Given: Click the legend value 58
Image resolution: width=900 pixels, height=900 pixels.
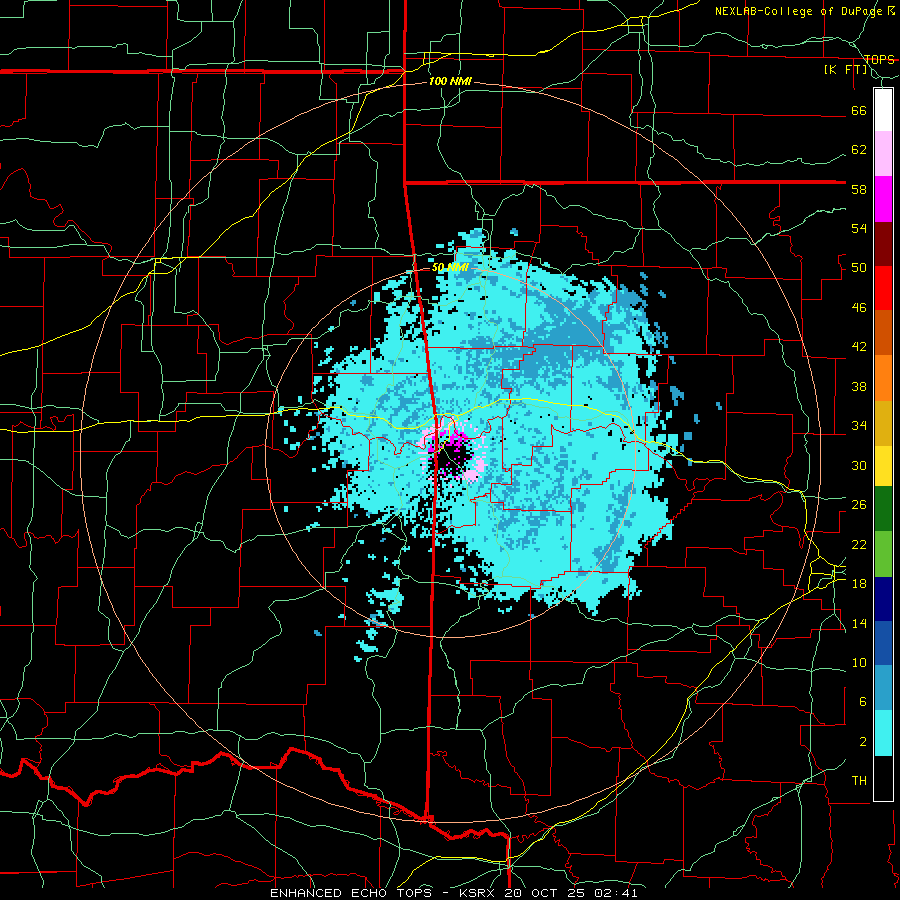Looking at the screenshot, I should click(x=859, y=189).
